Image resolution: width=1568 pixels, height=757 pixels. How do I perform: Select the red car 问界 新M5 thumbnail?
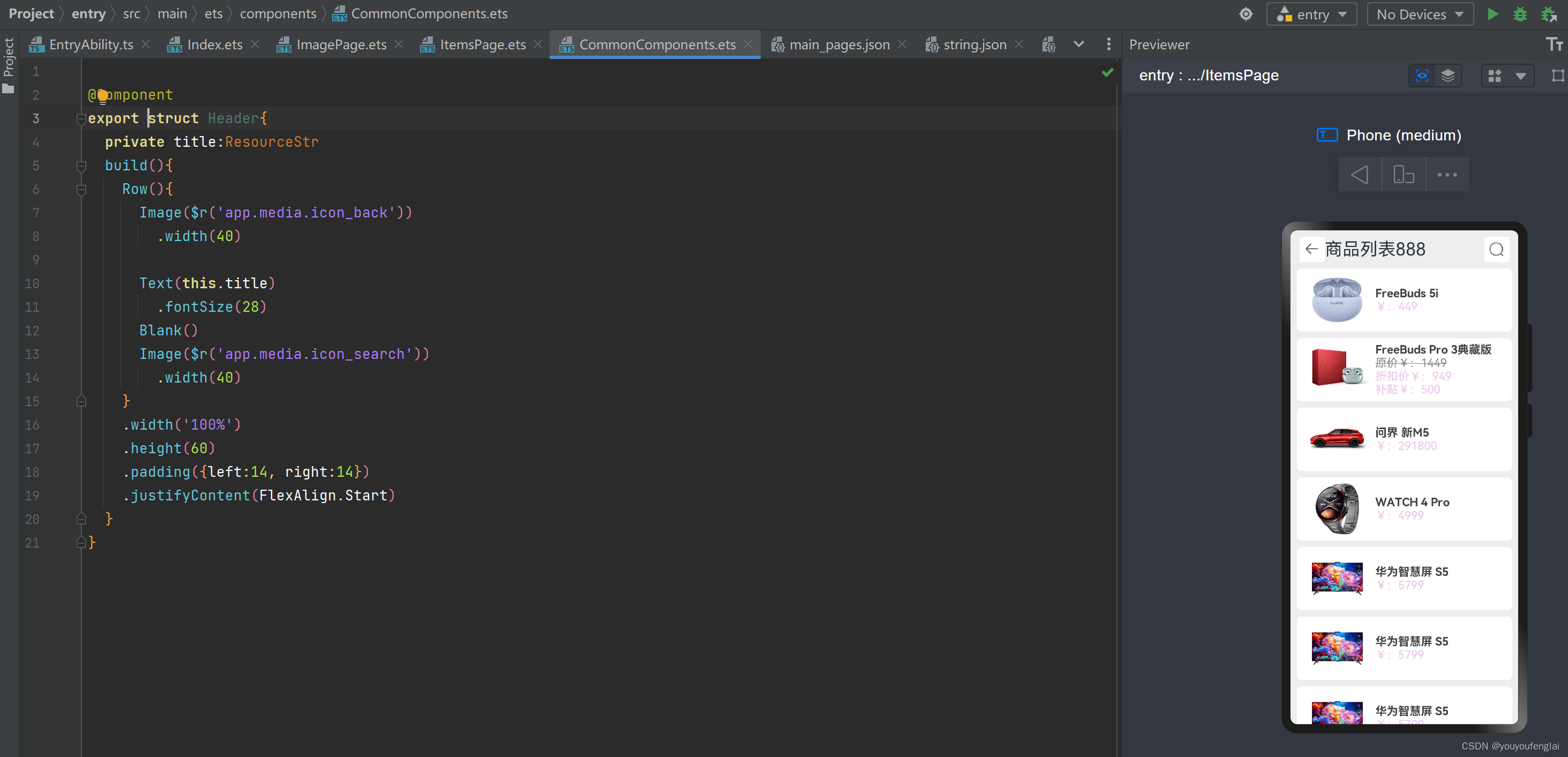pyautogui.click(x=1337, y=438)
